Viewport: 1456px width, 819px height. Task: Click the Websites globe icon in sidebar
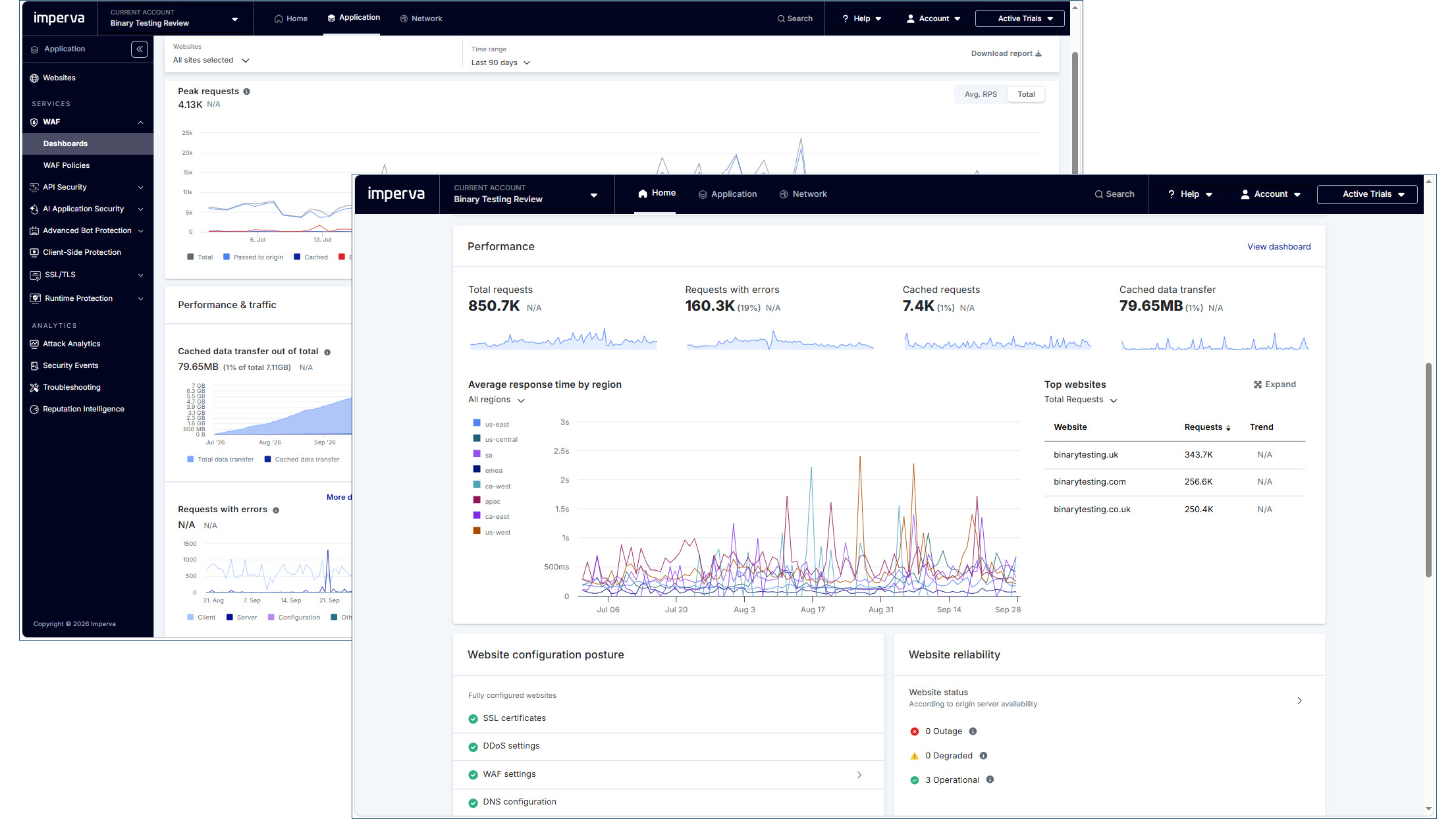point(34,78)
